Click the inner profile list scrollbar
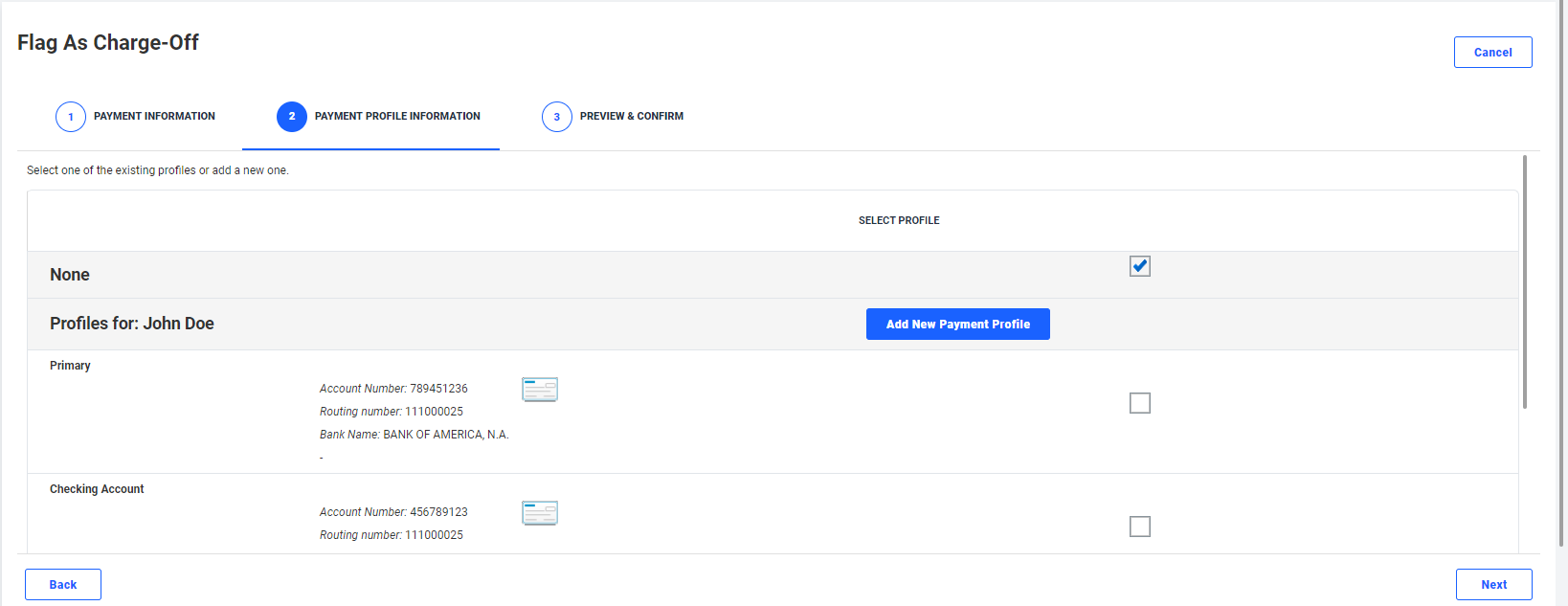Viewport: 1568px width, 606px height. click(x=1525, y=282)
